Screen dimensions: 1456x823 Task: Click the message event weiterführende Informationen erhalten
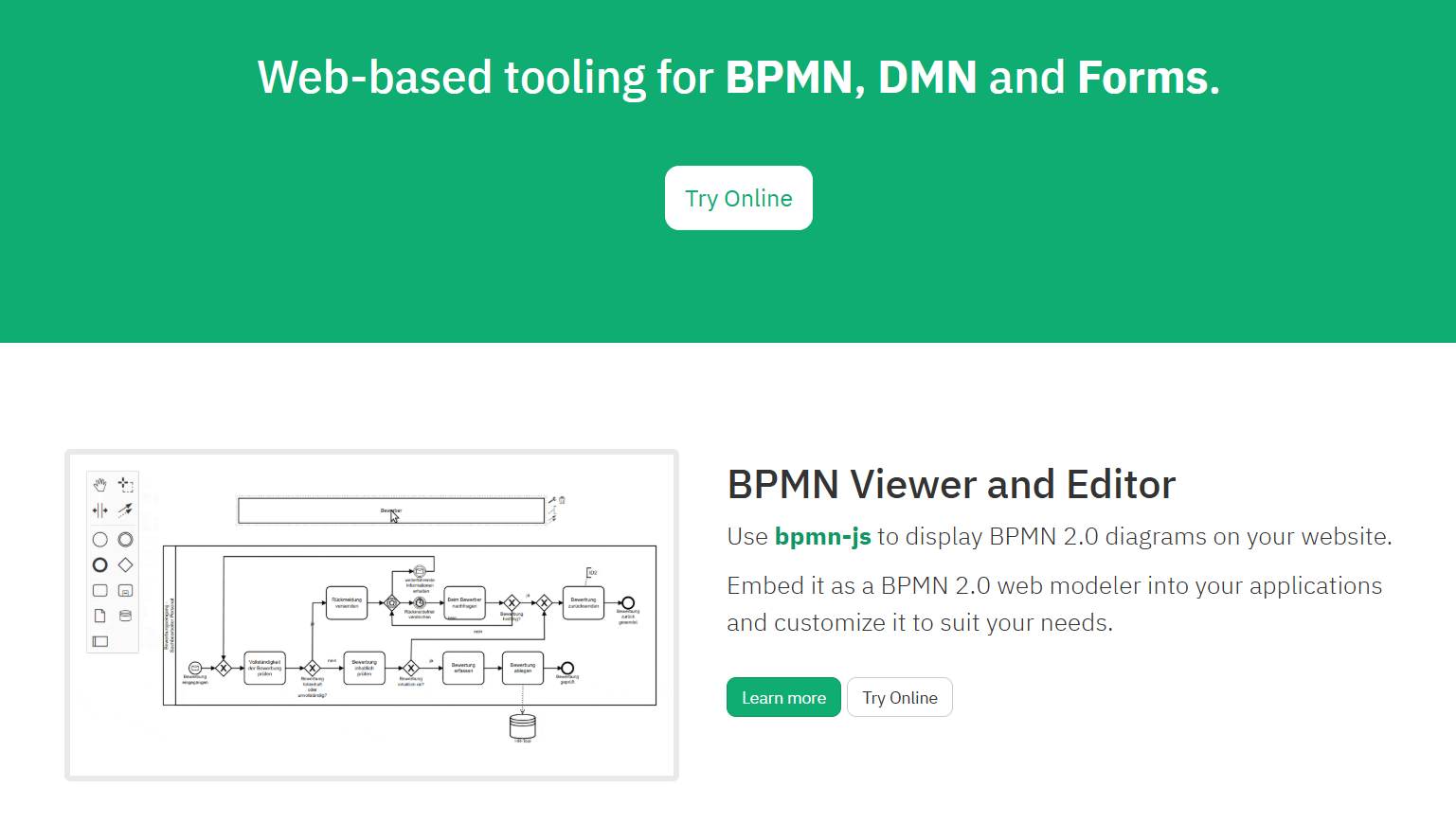tap(420, 571)
